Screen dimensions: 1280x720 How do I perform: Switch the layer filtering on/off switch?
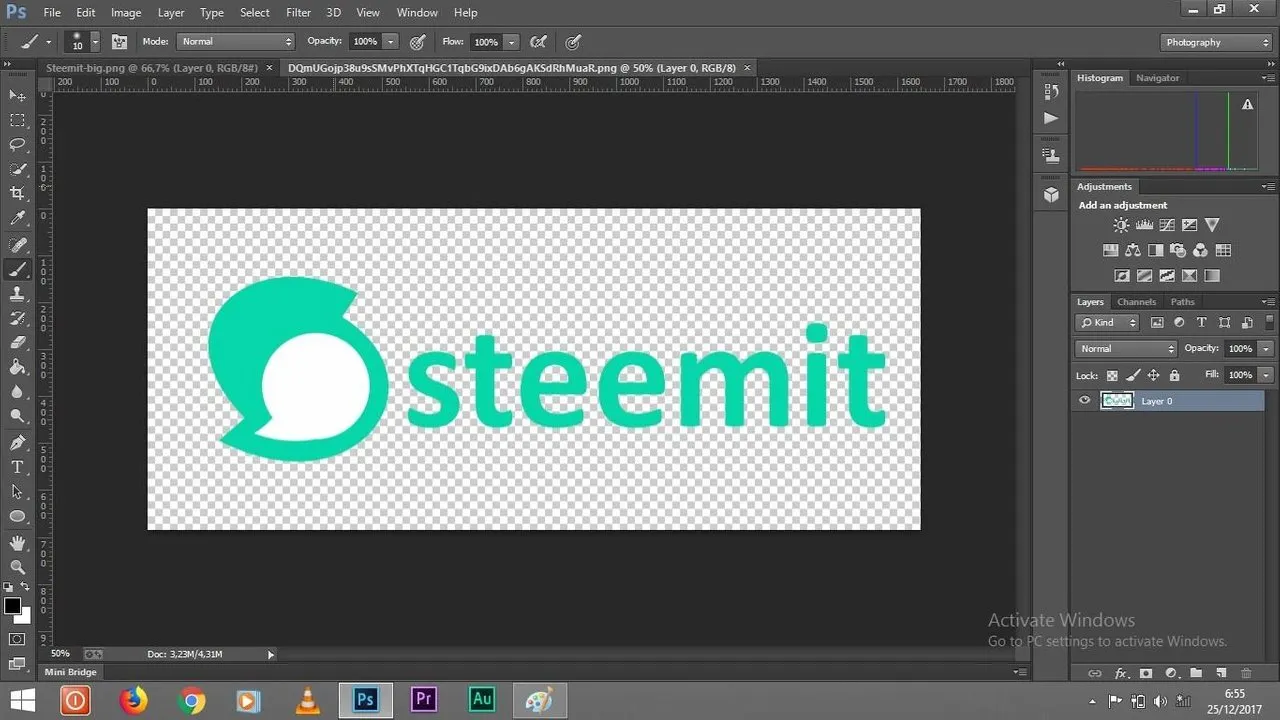click(1268, 322)
